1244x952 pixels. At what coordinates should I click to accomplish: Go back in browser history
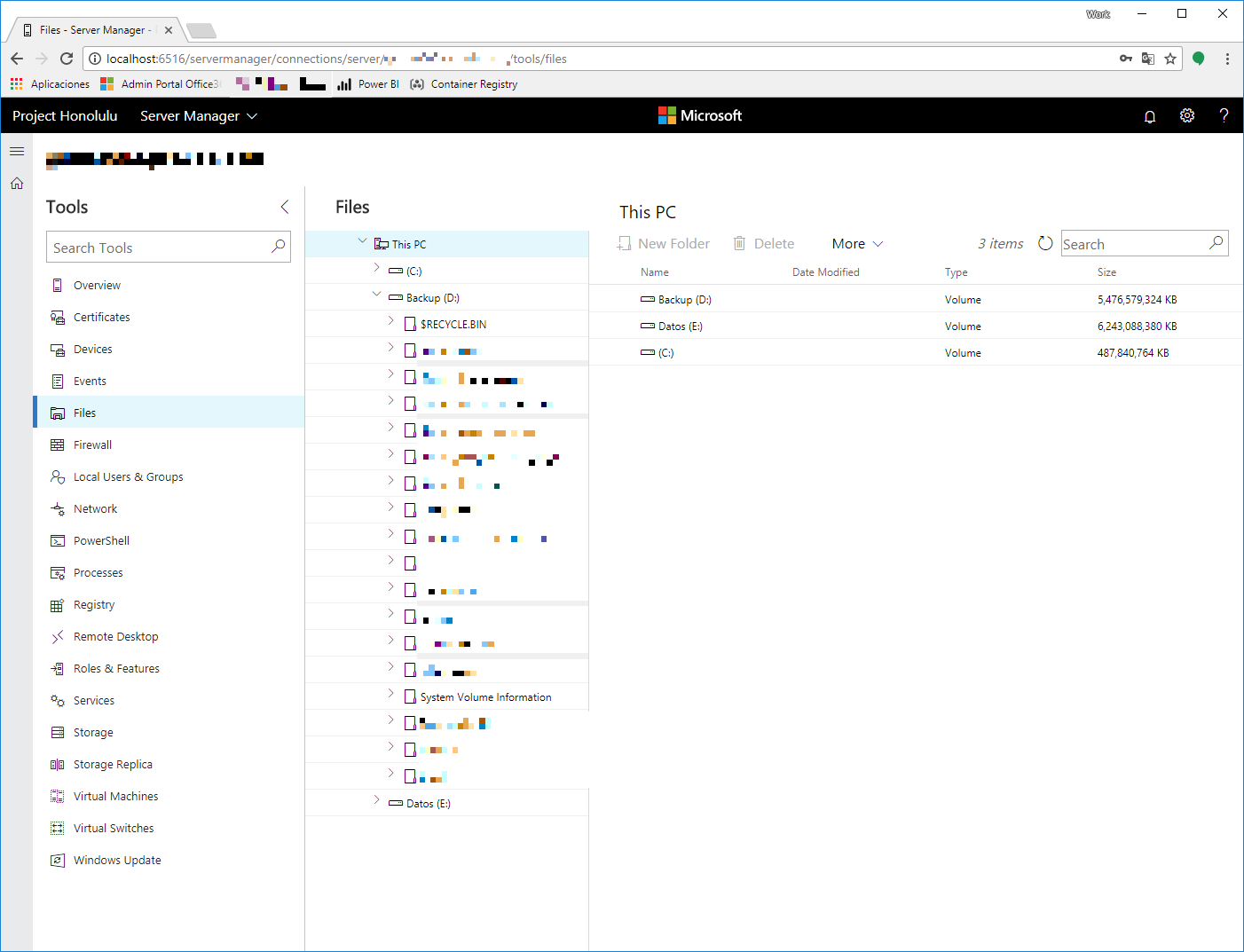17,59
